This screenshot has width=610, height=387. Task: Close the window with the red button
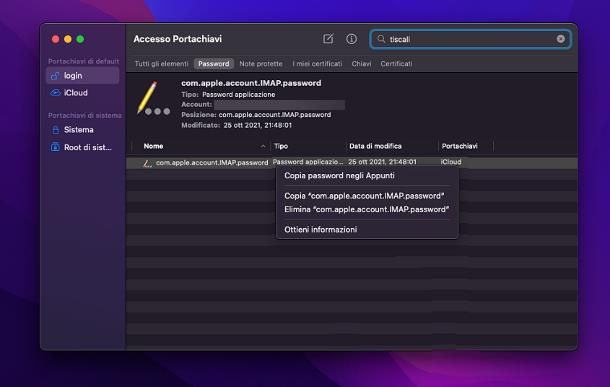[x=56, y=39]
